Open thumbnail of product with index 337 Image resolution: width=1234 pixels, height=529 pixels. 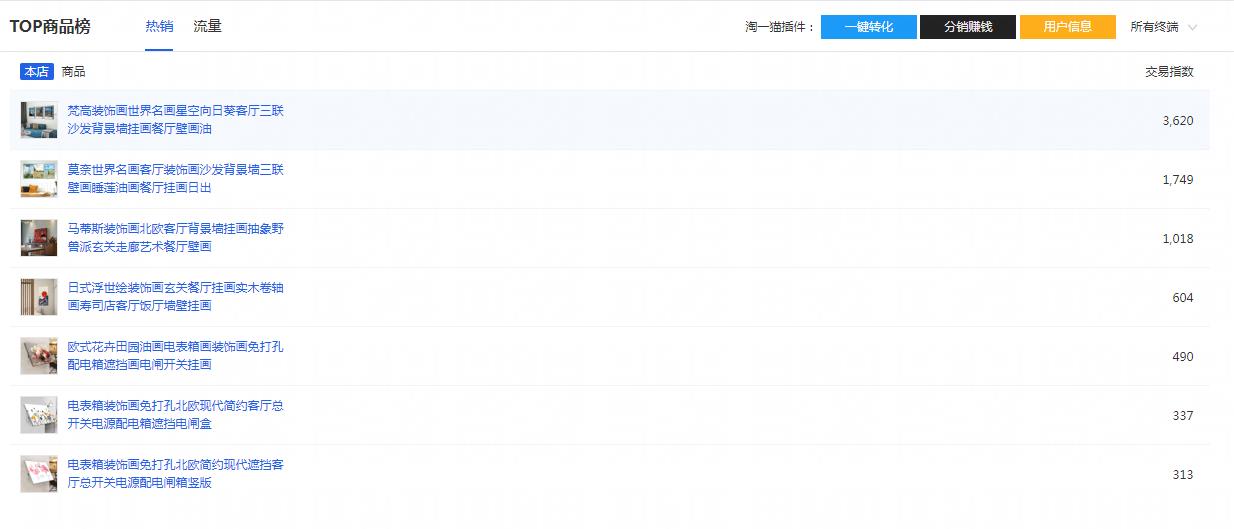39,415
